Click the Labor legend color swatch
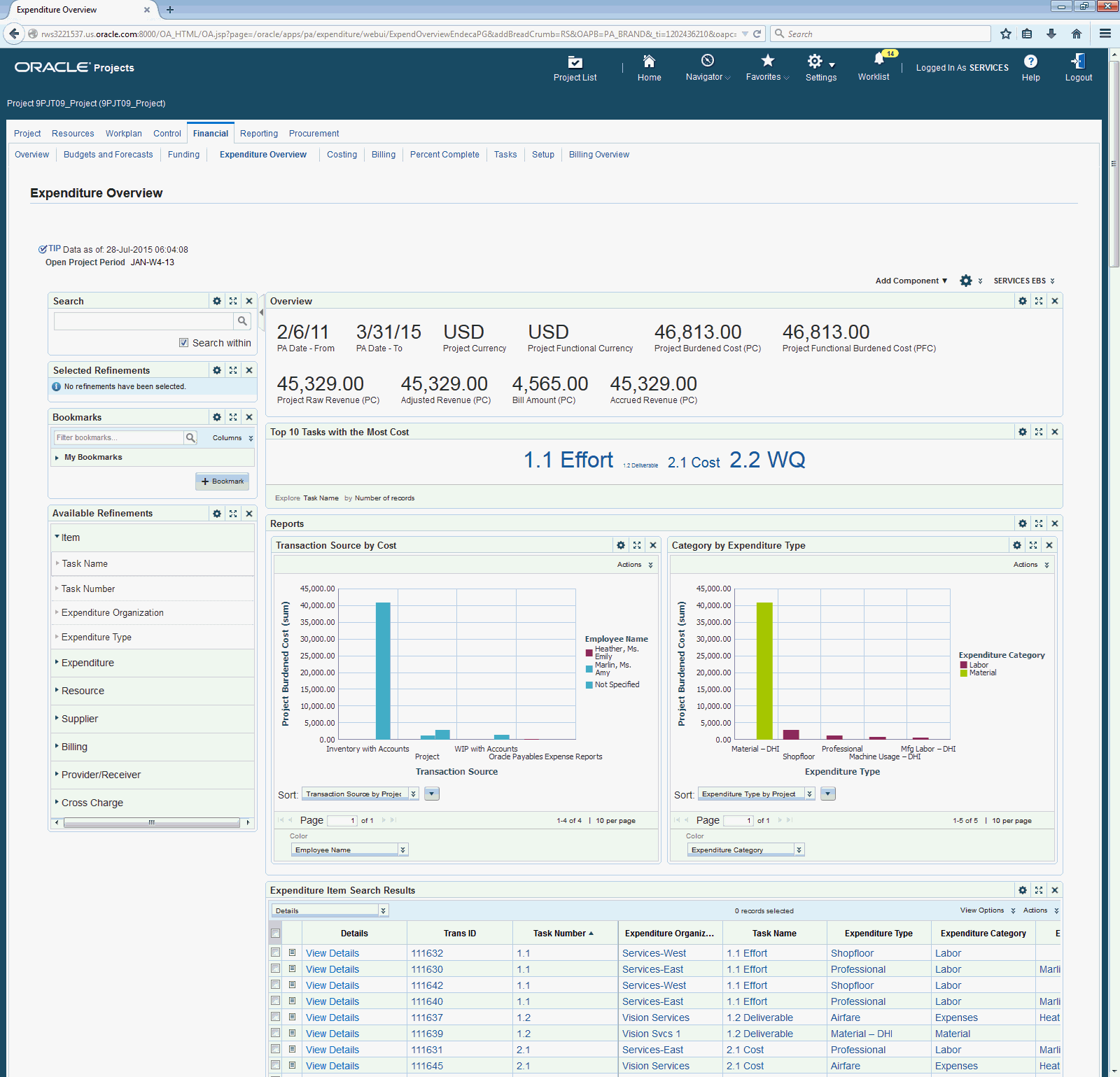The height and width of the screenshot is (1077, 1120). click(x=964, y=666)
